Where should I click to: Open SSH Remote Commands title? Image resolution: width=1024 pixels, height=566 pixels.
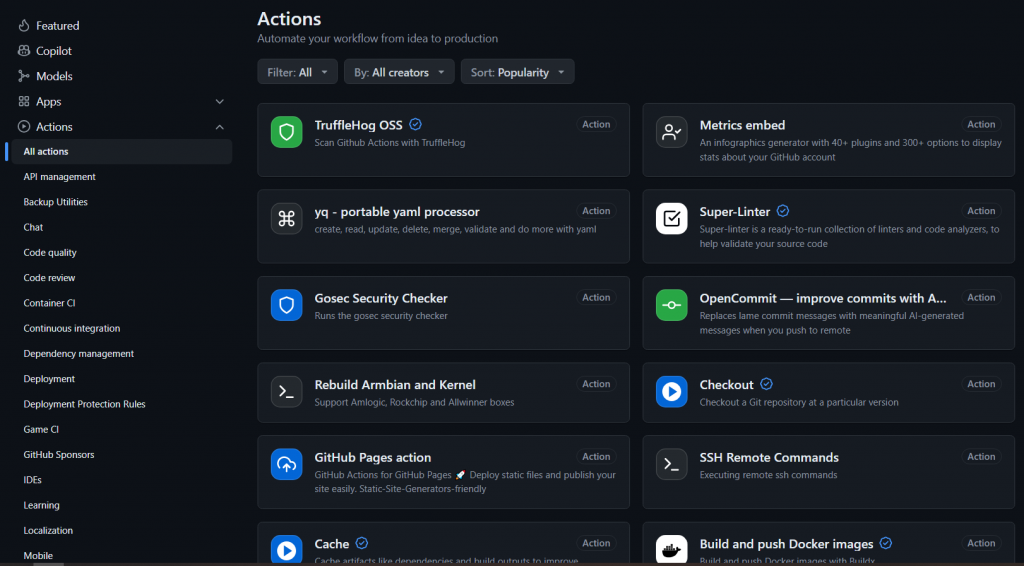tap(769, 458)
